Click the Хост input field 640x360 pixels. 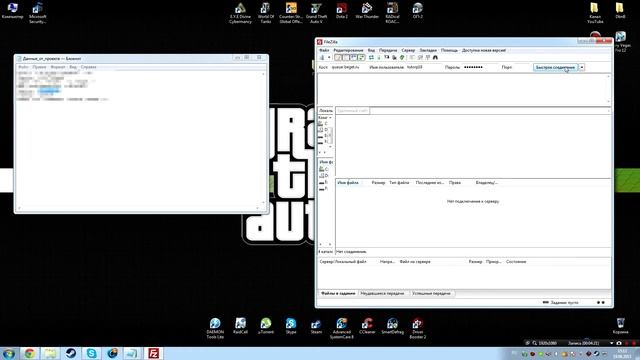pyautogui.click(x=348, y=67)
